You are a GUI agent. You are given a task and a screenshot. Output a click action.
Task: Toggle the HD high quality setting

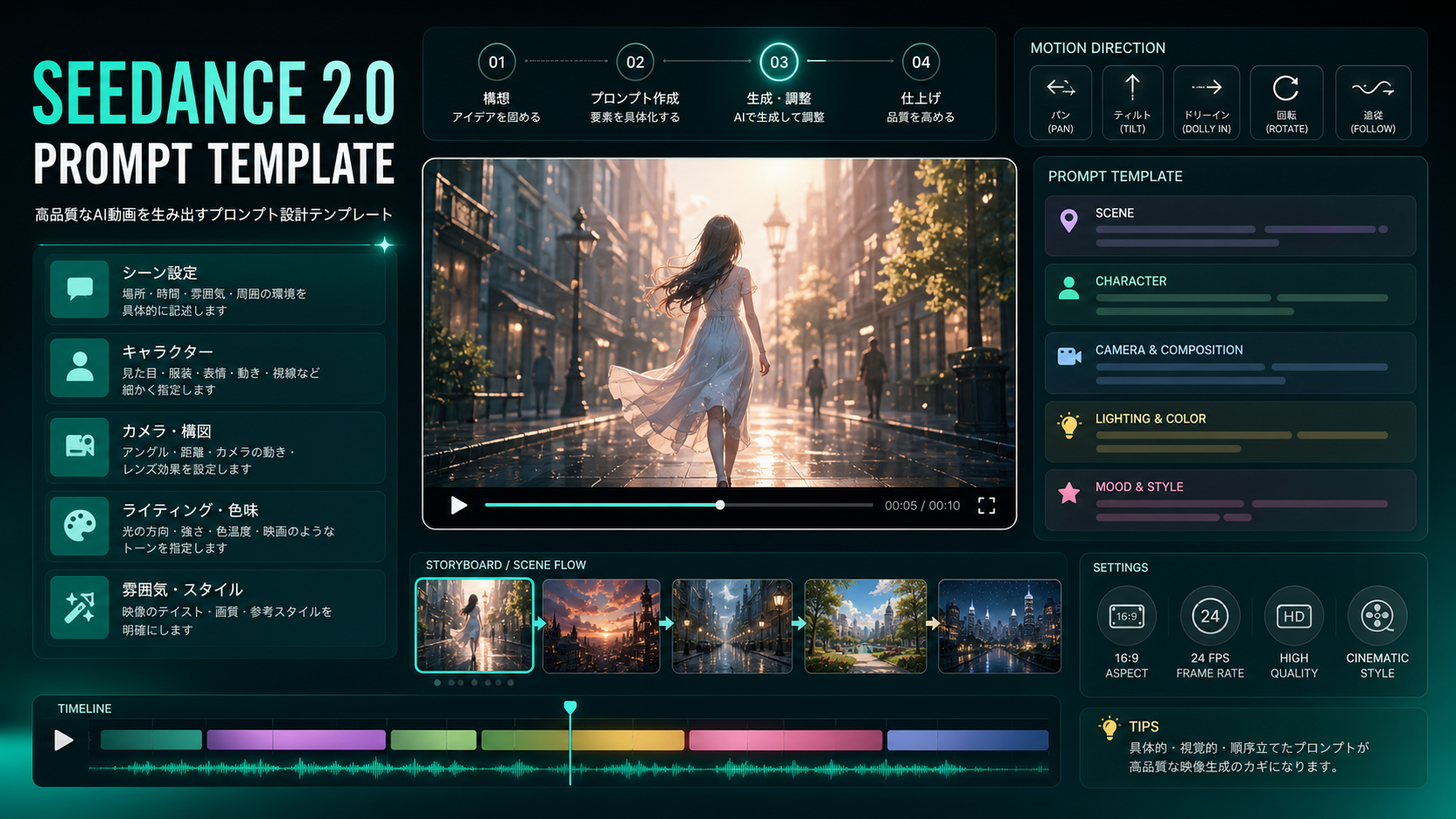(1293, 616)
